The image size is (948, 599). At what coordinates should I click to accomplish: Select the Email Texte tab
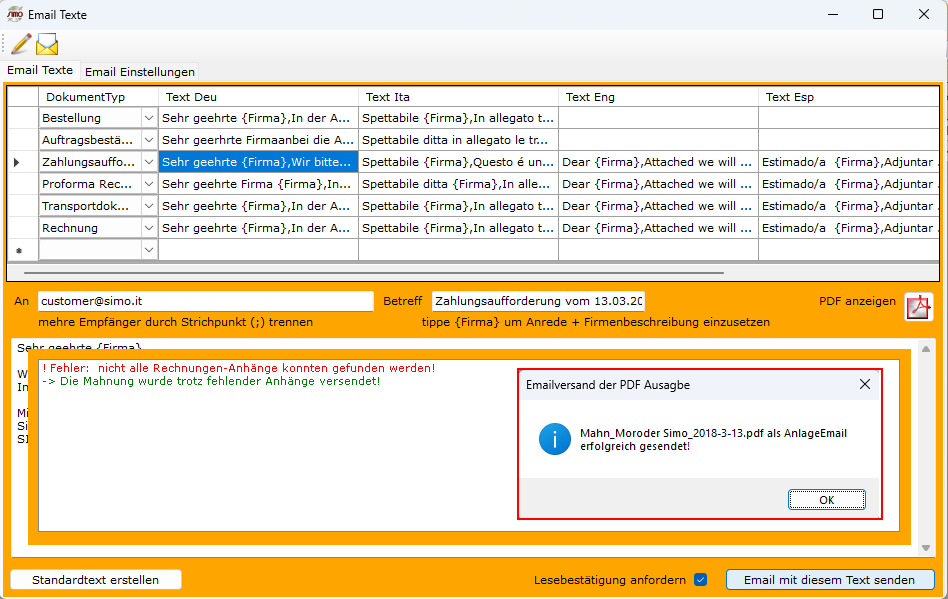tap(40, 71)
